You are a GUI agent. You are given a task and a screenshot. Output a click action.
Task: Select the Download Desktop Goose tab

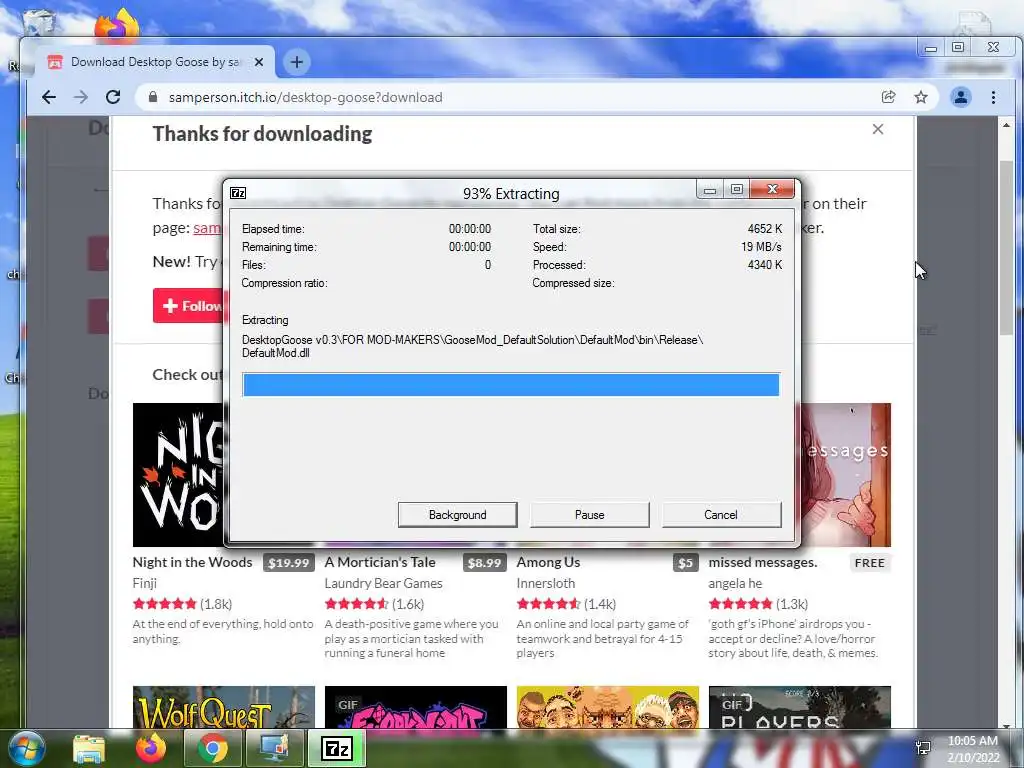point(155,62)
